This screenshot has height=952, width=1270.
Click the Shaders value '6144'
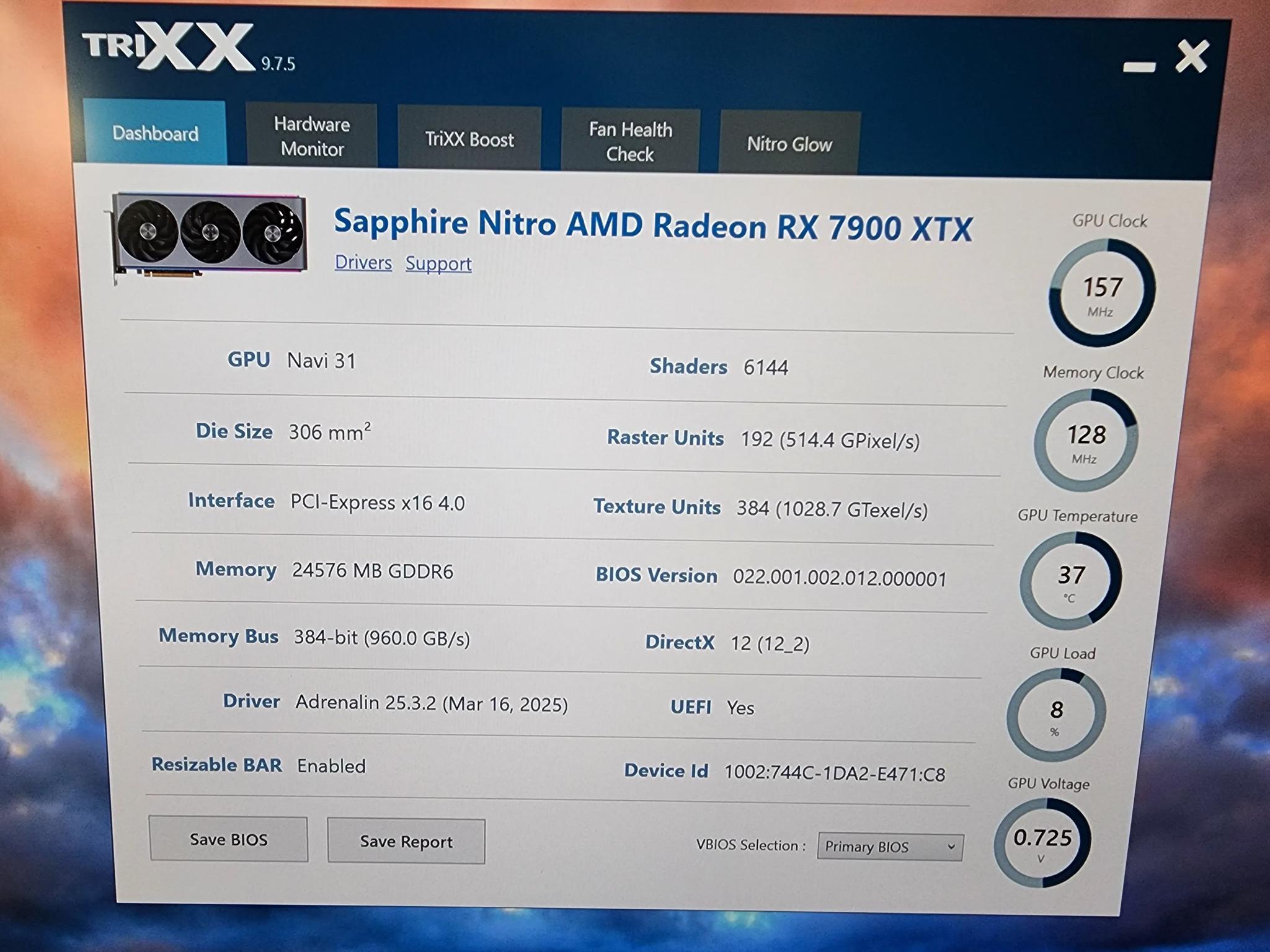tap(766, 368)
